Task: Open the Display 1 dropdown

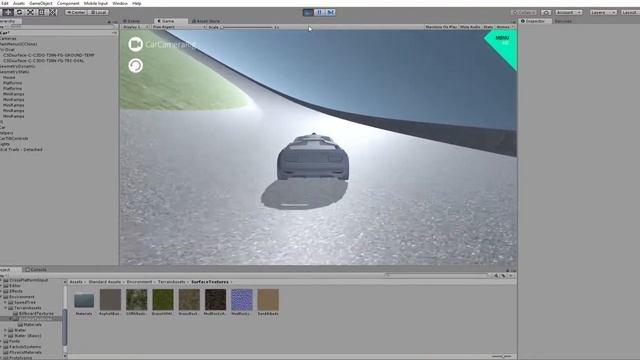Action: [135, 27]
